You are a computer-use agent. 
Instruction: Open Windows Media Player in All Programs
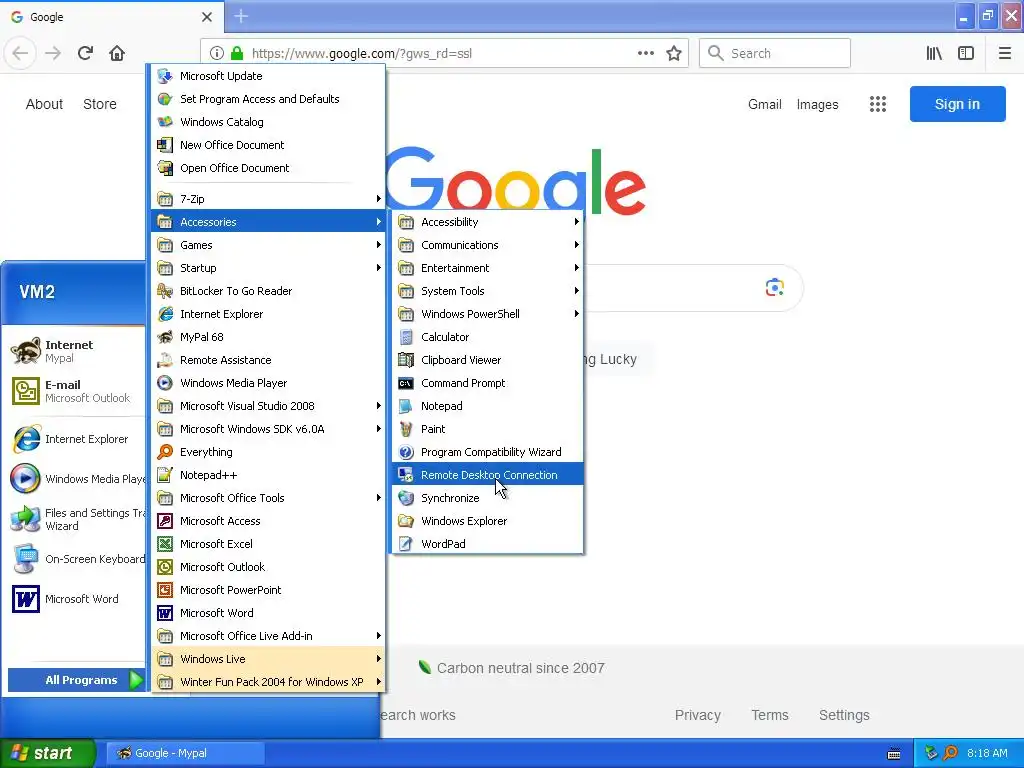[x=268, y=383]
